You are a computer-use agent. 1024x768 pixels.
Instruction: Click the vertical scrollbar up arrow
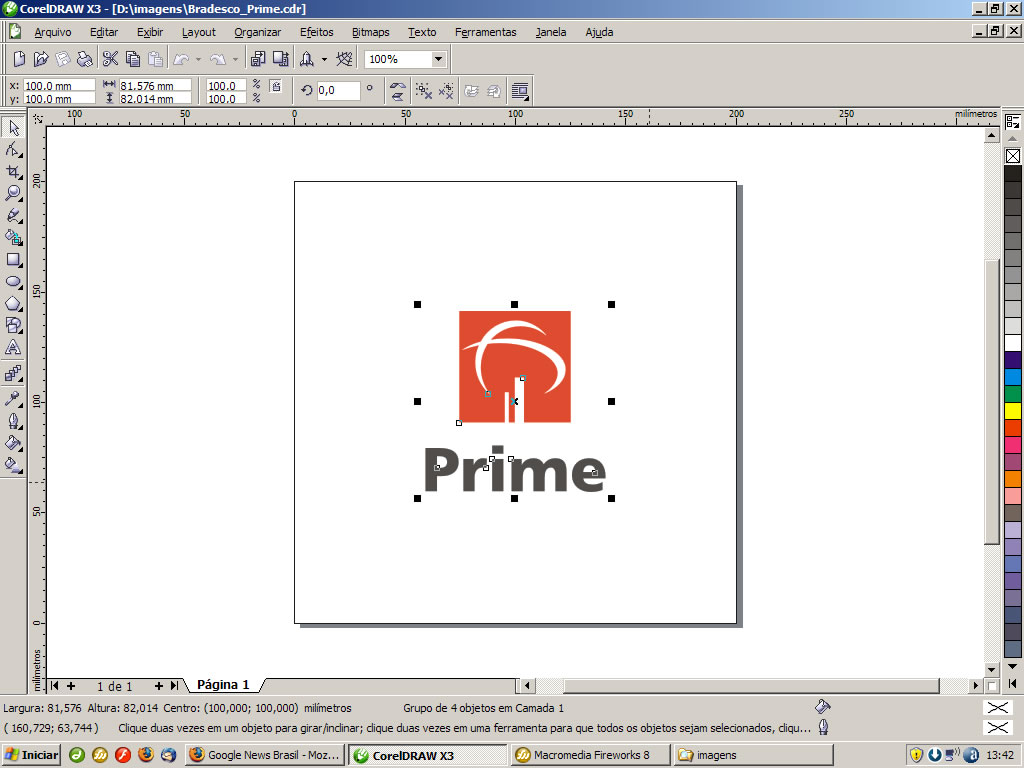992,136
